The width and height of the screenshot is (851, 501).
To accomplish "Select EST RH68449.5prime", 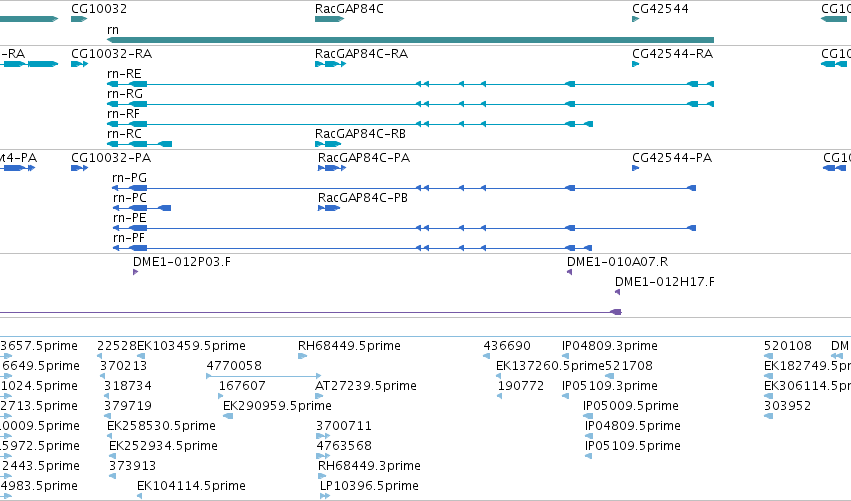I will [x=349, y=346].
